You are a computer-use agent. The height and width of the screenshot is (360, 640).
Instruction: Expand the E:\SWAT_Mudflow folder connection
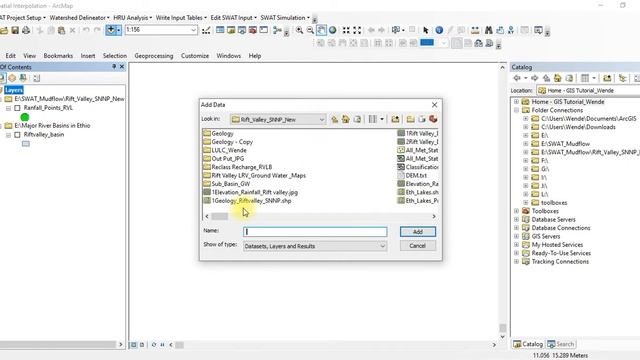pyautogui.click(x=526, y=144)
